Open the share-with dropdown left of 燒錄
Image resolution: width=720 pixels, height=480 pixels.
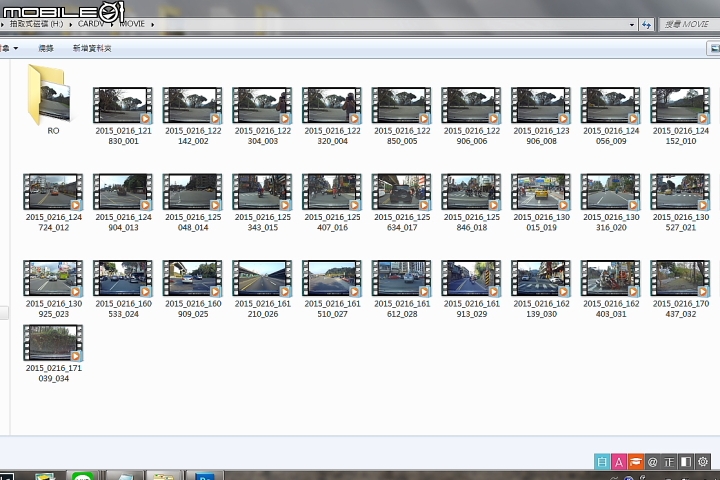[x=9, y=48]
